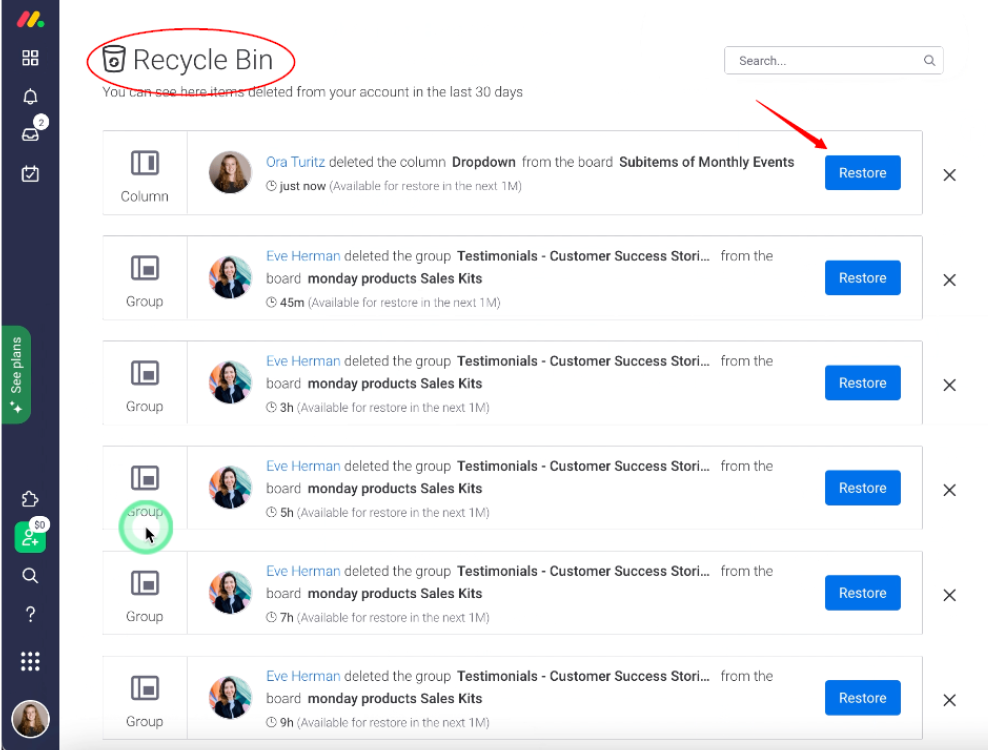Click the "9h" timestamp

tap(287, 722)
